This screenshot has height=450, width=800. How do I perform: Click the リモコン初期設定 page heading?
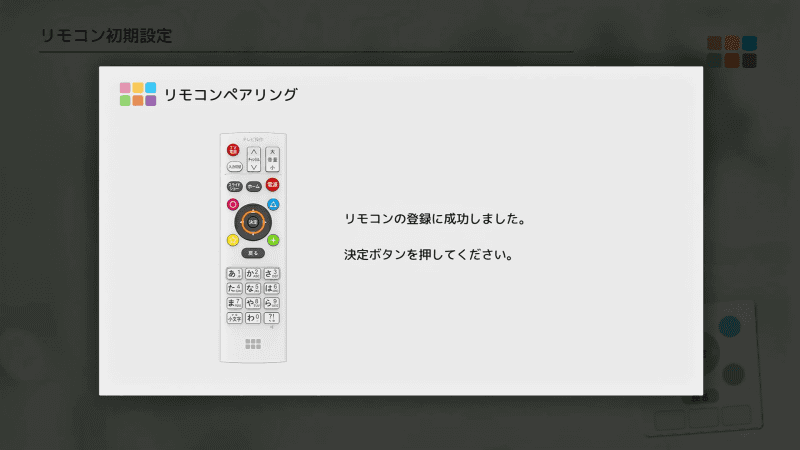click(x=106, y=36)
